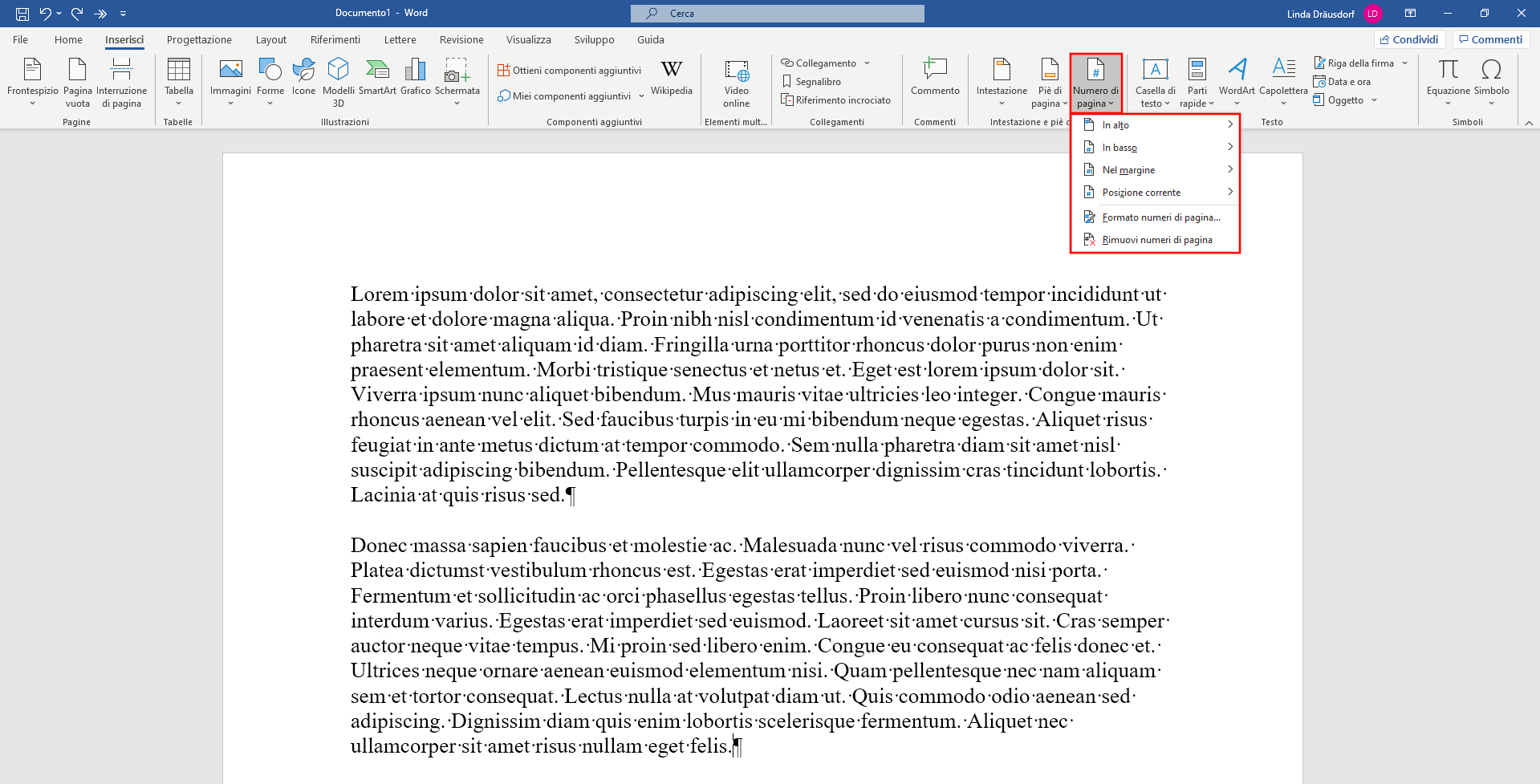Insert a Wikipedia component

point(672,80)
